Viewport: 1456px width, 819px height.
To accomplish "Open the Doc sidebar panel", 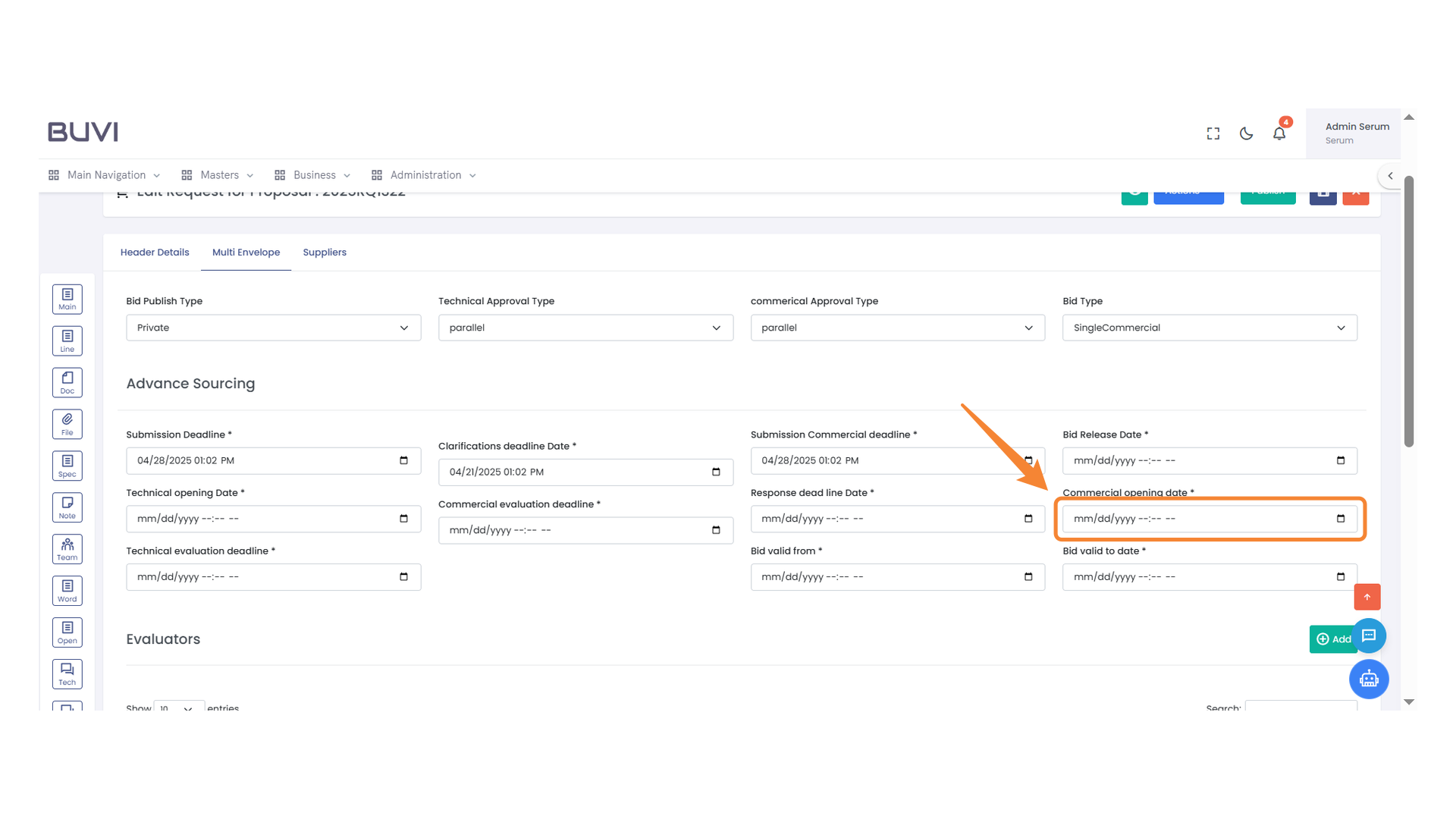I will (67, 381).
